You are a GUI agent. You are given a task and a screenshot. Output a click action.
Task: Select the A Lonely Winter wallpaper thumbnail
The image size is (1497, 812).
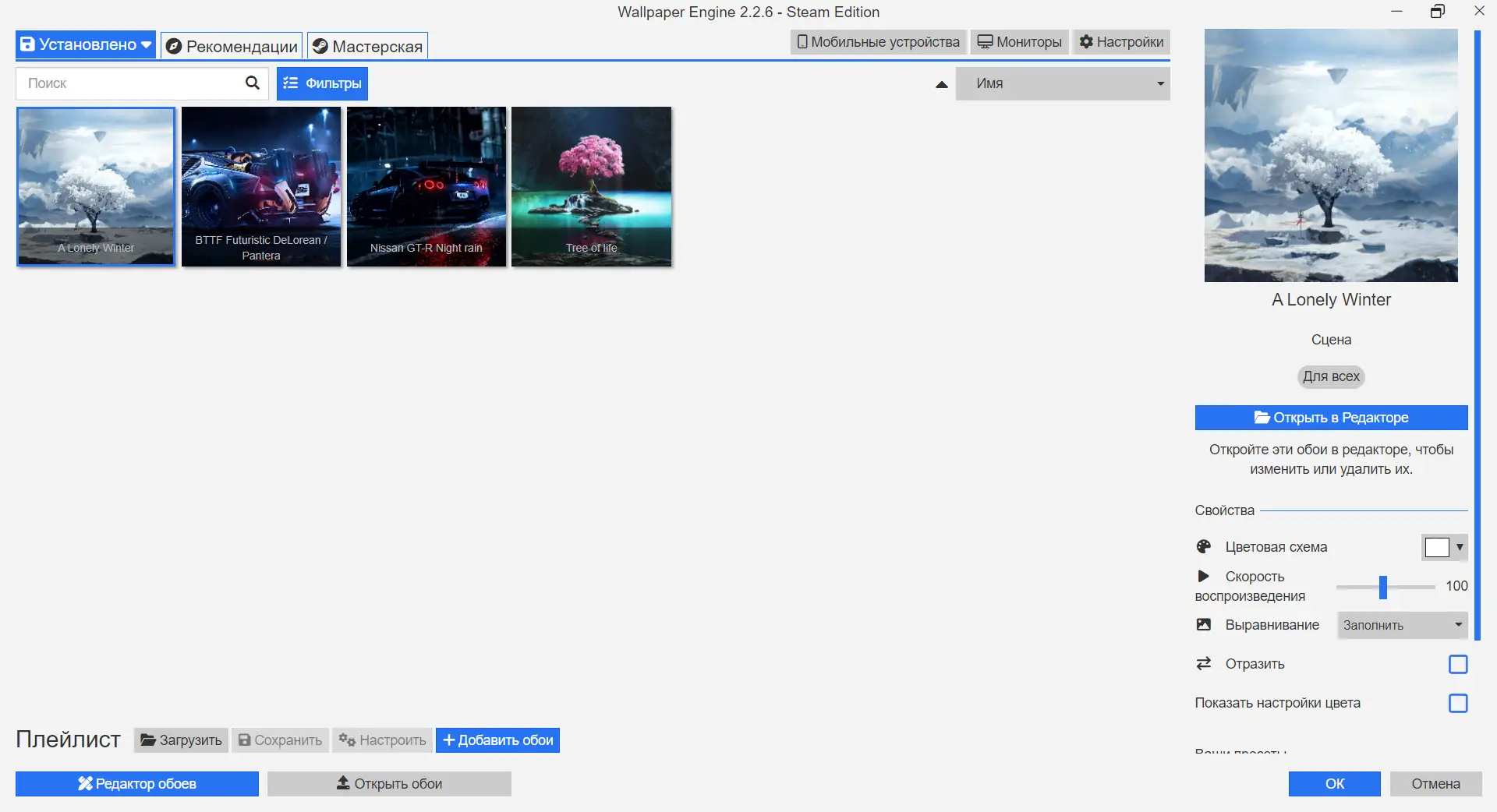point(96,187)
